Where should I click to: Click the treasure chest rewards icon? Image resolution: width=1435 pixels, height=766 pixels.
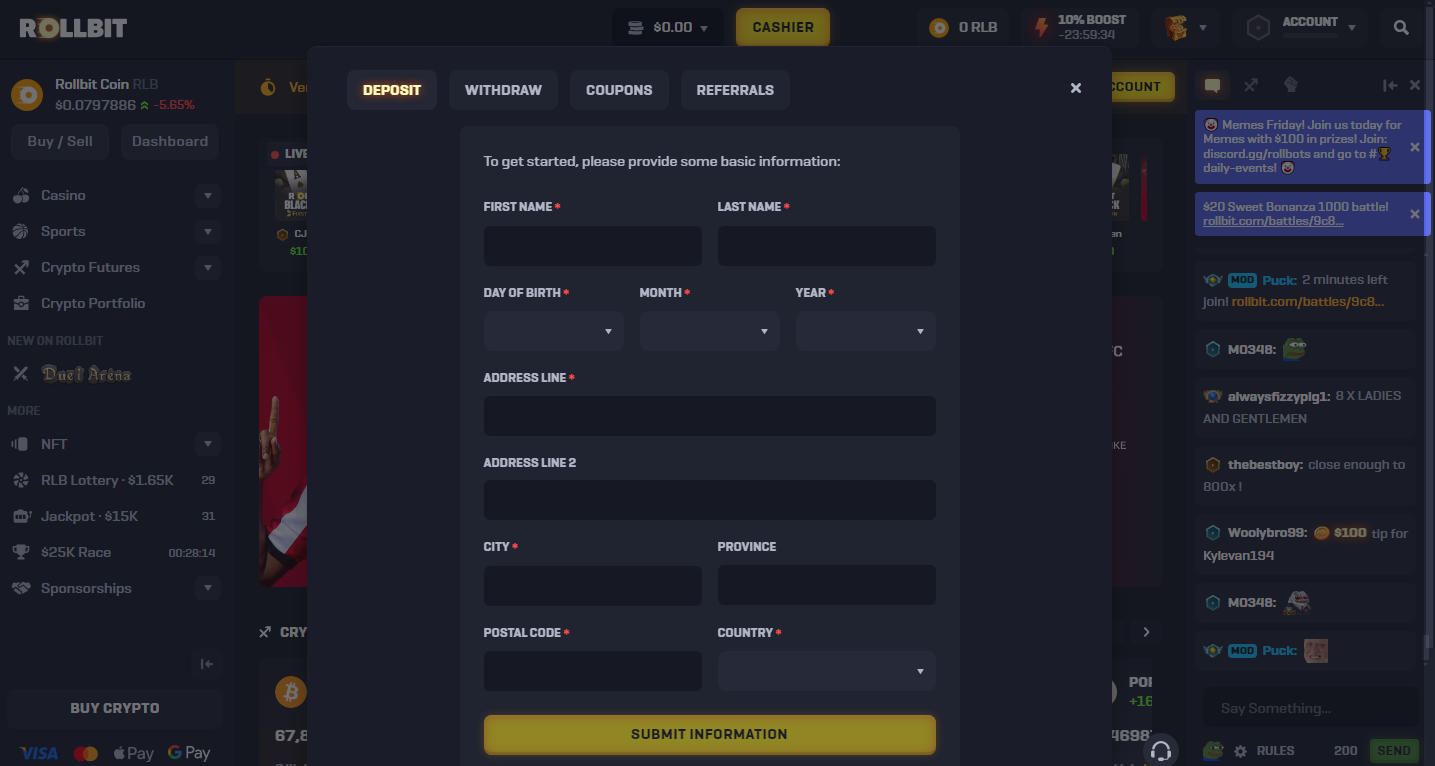[x=1176, y=28]
